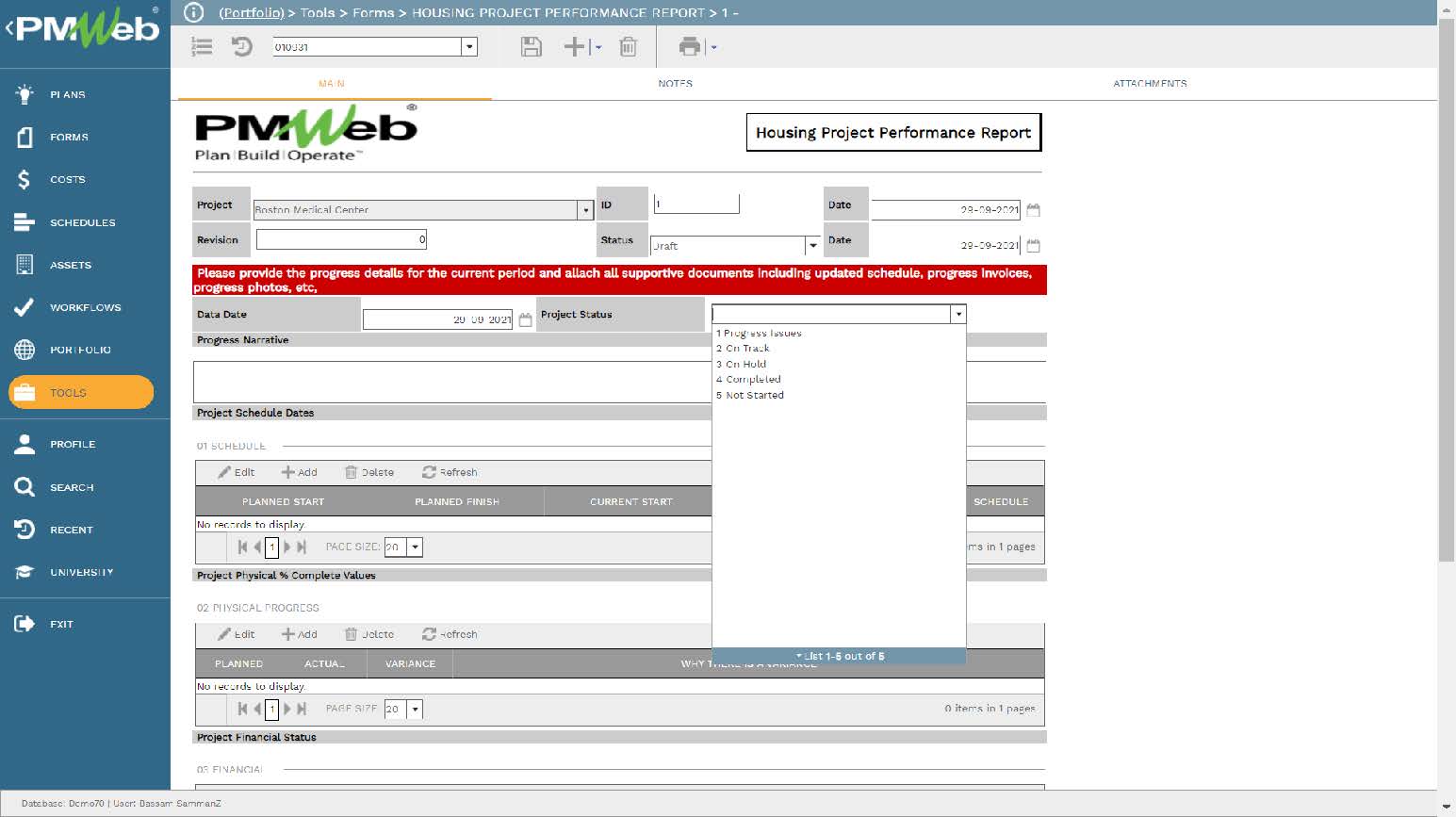Click the history revert icon in toolbar
1456x817 pixels.
[242, 47]
